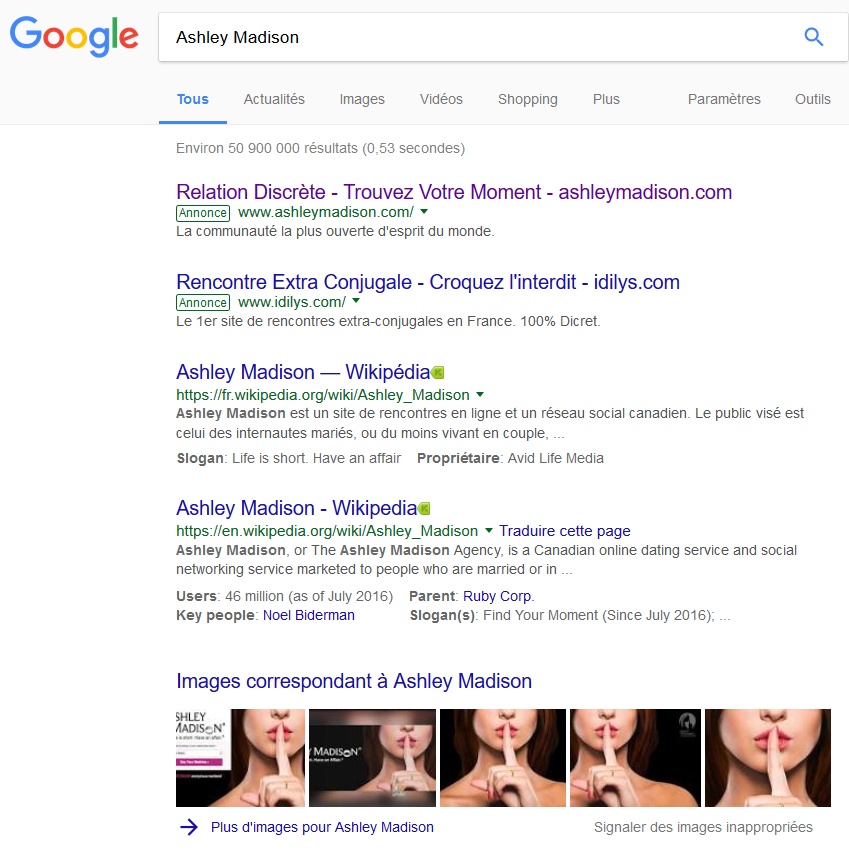Open fourth thumbnail with logo in corner
Viewport: 849px width, 868px height.
635,758
